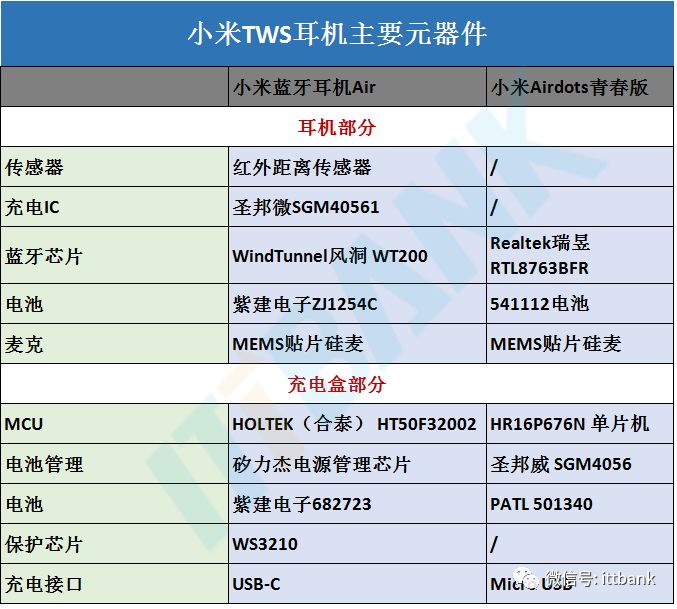Select MEMS贴片硅麦 in the Air column
Screen dimensions: 677x609
tap(357, 344)
